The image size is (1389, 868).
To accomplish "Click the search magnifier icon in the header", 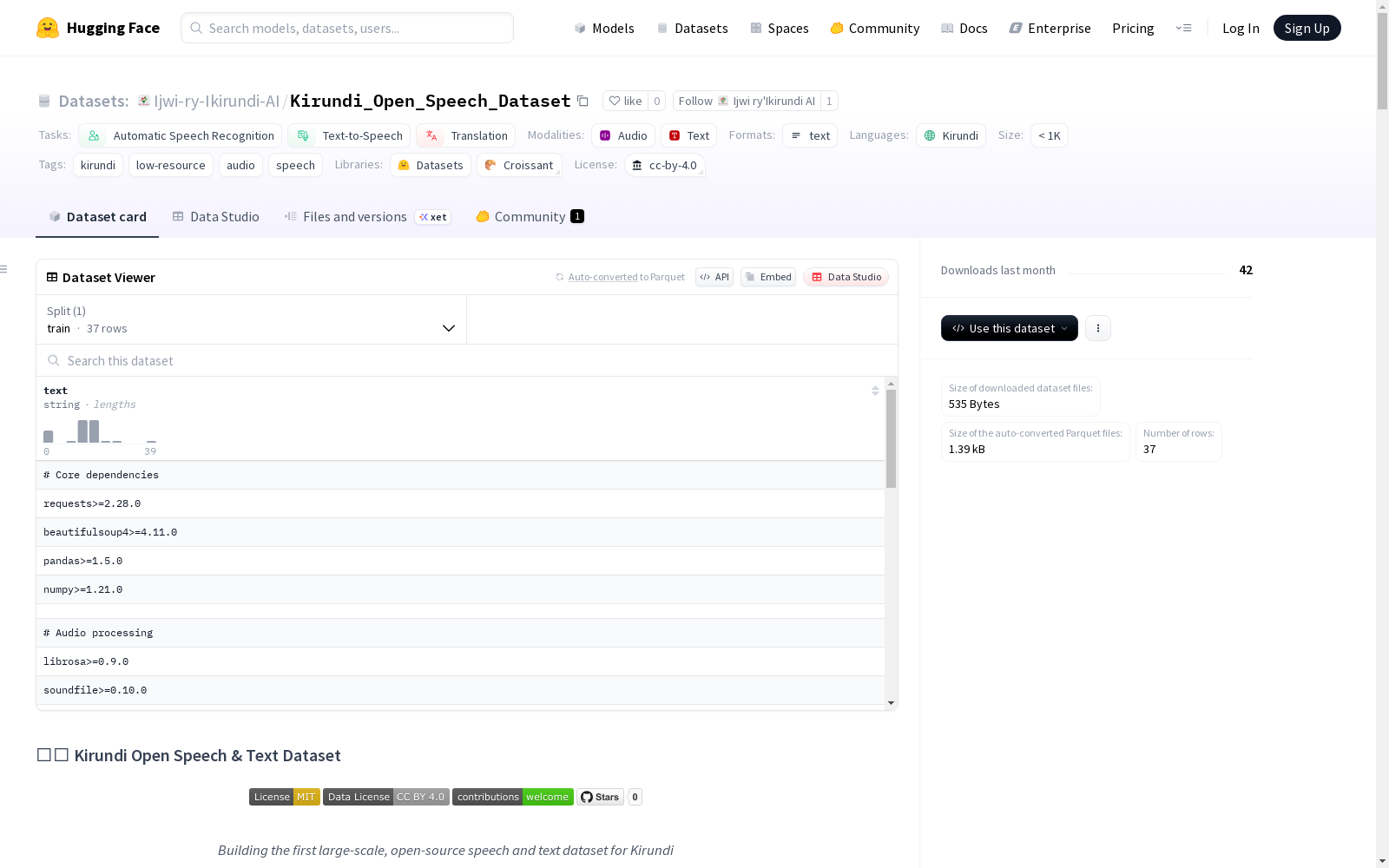I will (196, 28).
